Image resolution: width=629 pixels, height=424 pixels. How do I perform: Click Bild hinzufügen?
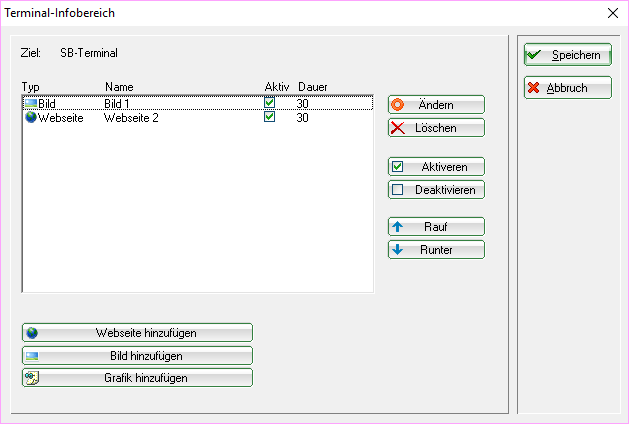coord(137,355)
